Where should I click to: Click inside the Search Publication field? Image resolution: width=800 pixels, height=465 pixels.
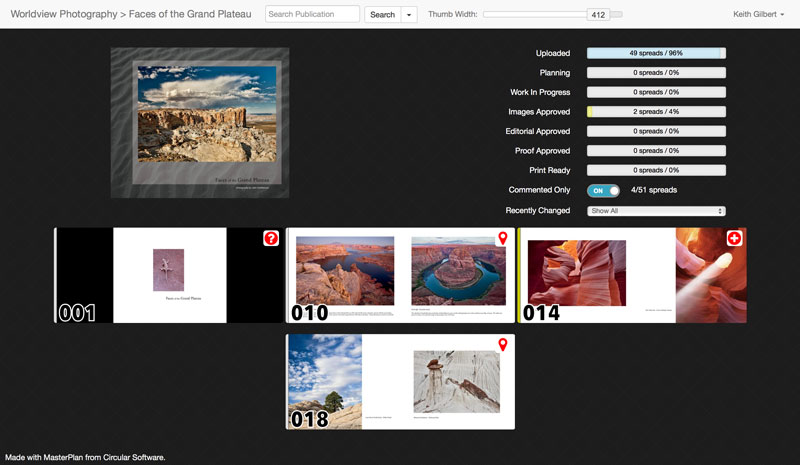point(312,15)
